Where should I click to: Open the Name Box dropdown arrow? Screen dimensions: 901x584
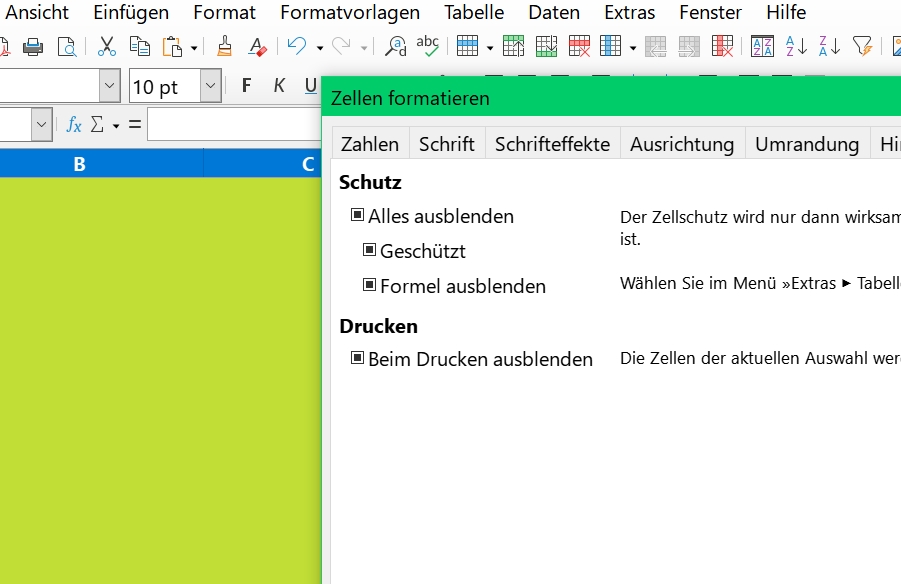coord(41,124)
